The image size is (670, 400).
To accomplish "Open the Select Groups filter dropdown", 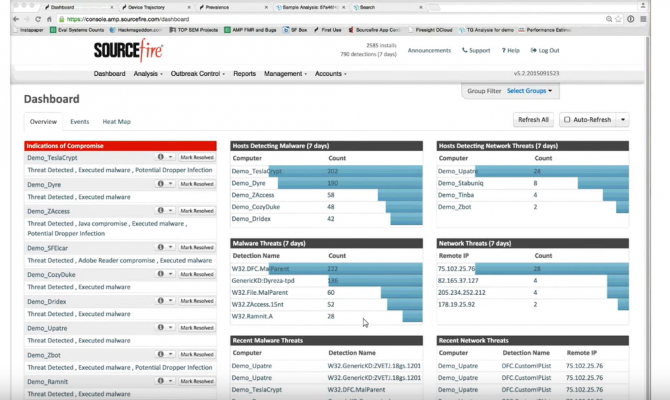I will pyautogui.click(x=529, y=91).
